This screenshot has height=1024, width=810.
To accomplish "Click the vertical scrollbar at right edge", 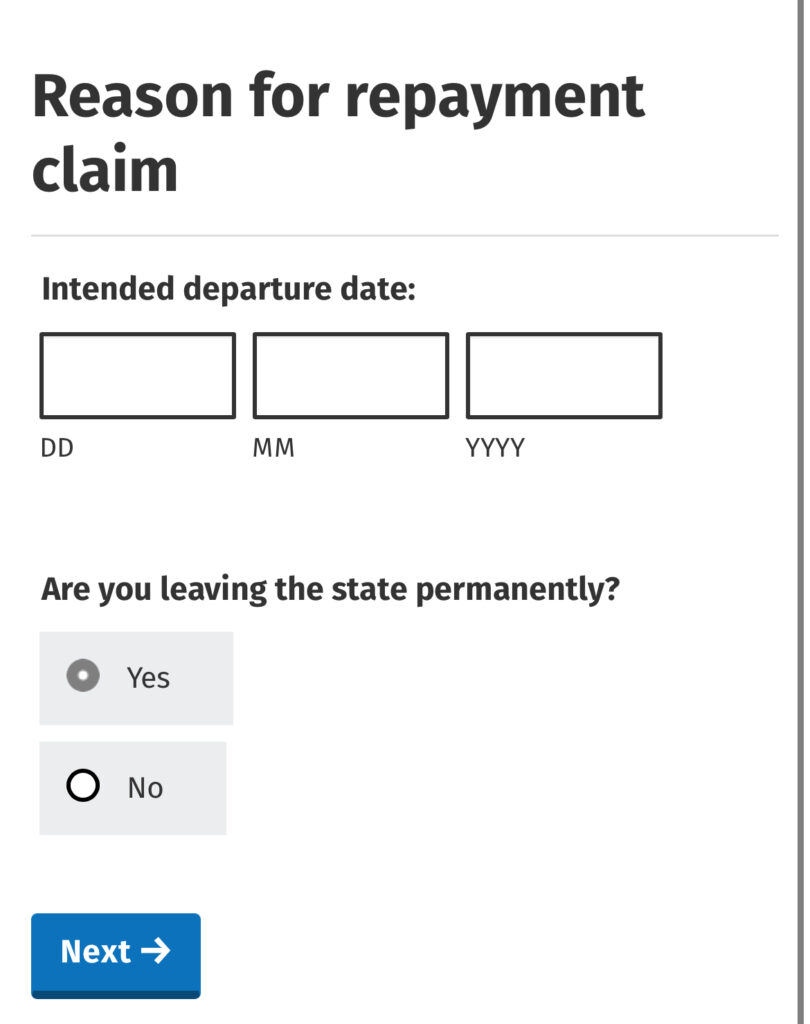I will point(801,512).
